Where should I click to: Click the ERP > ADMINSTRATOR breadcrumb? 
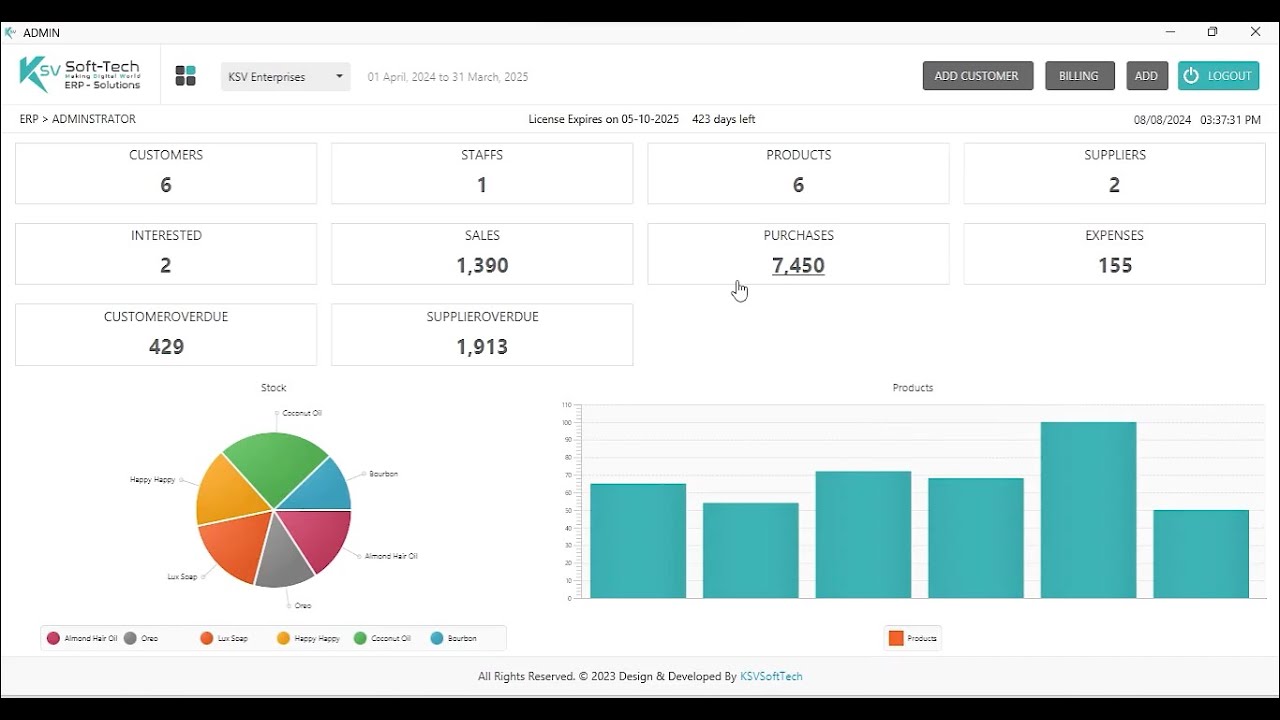(78, 119)
